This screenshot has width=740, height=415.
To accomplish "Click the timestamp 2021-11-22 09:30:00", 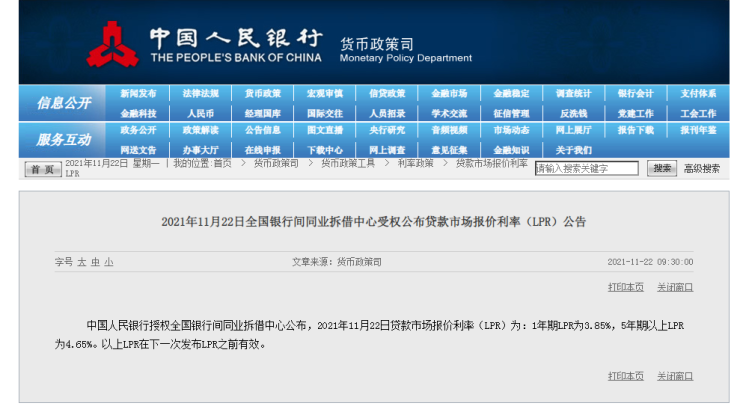I will (x=650, y=262).
